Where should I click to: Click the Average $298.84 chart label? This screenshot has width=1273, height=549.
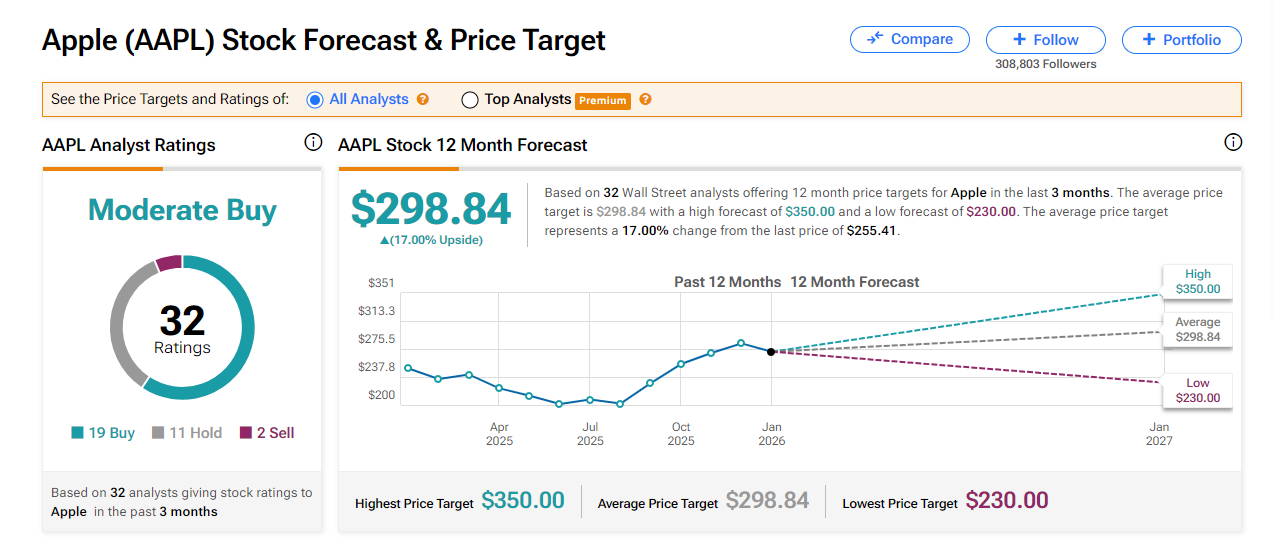1197,330
